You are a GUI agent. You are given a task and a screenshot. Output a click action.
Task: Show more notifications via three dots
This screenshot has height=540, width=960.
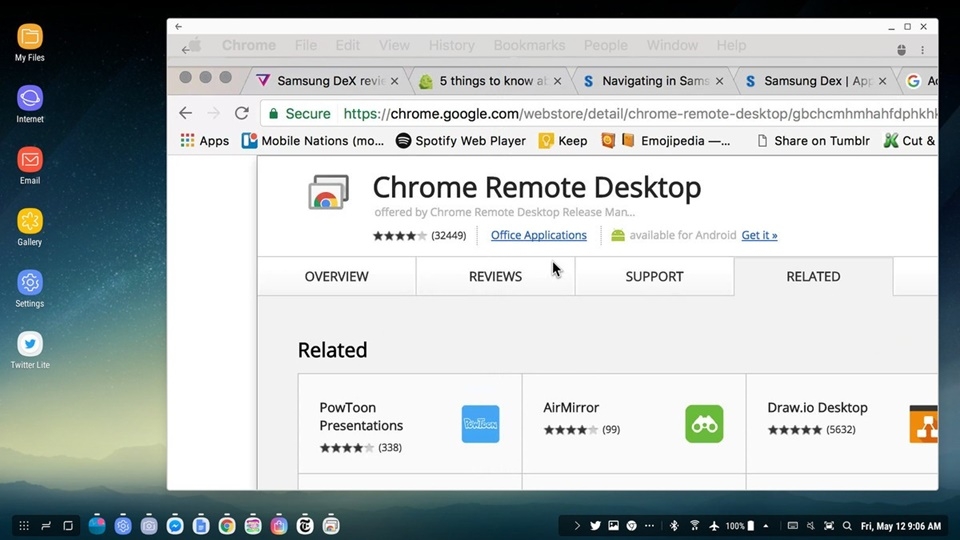tap(650, 525)
